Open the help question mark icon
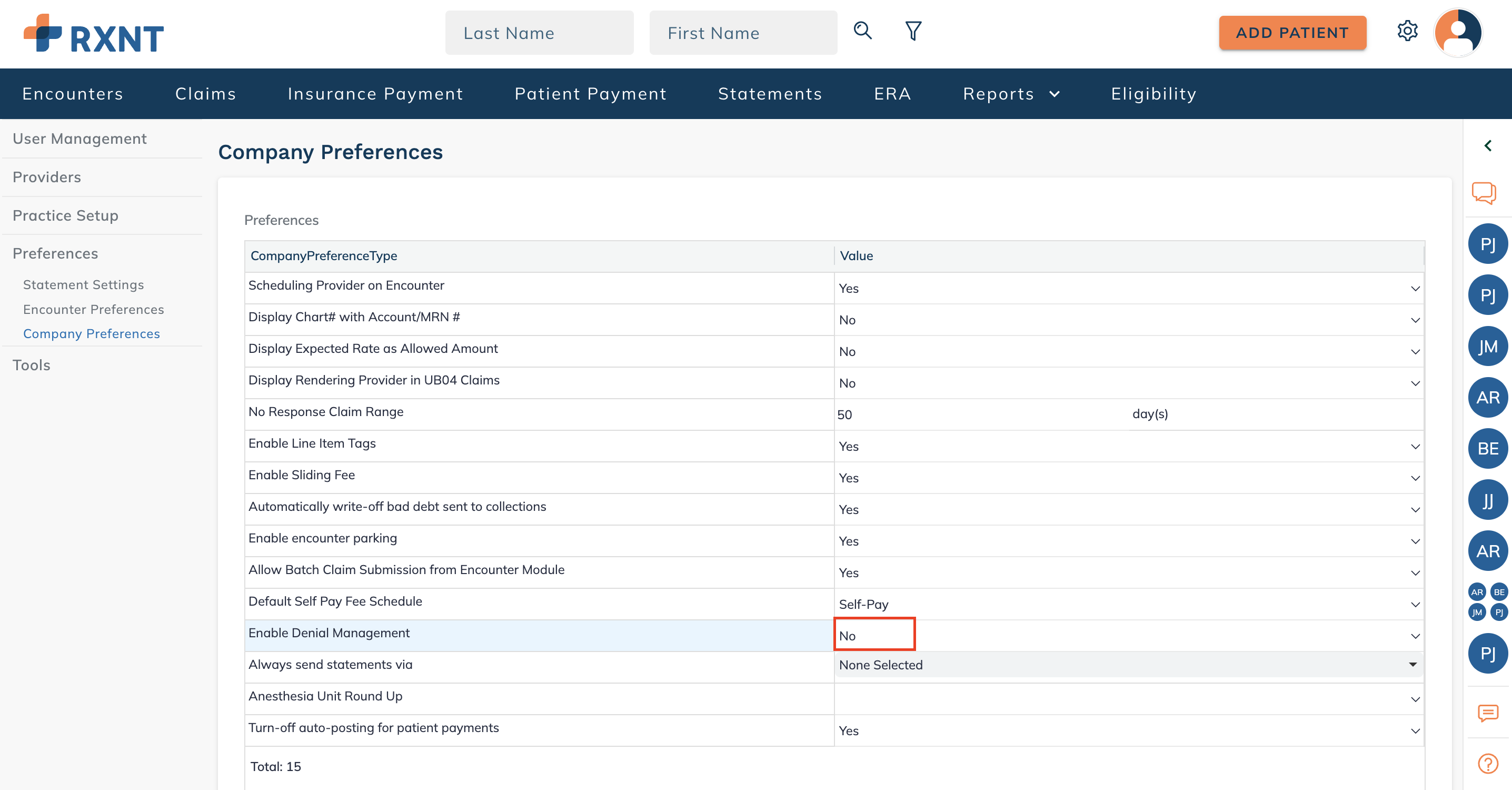1512x790 pixels. (1488, 764)
